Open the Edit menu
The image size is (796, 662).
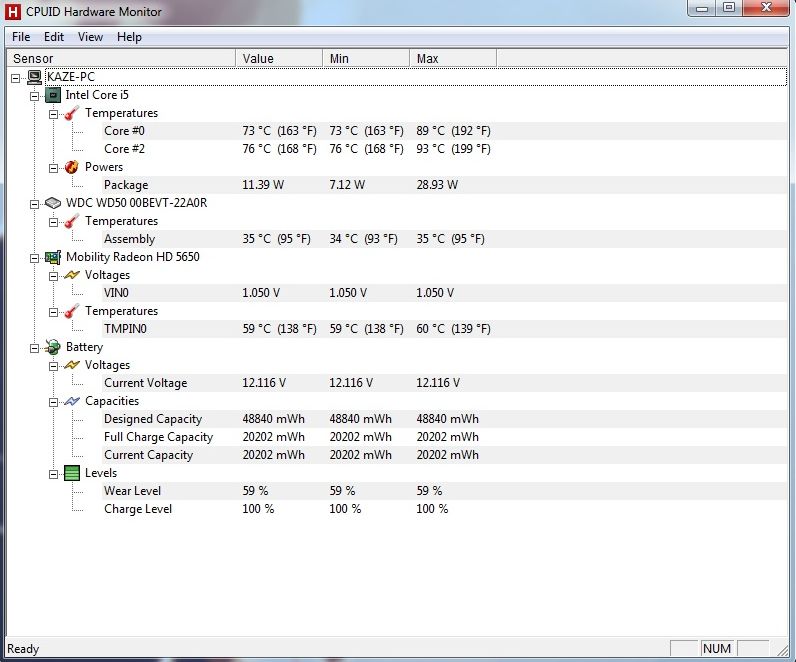pos(54,37)
